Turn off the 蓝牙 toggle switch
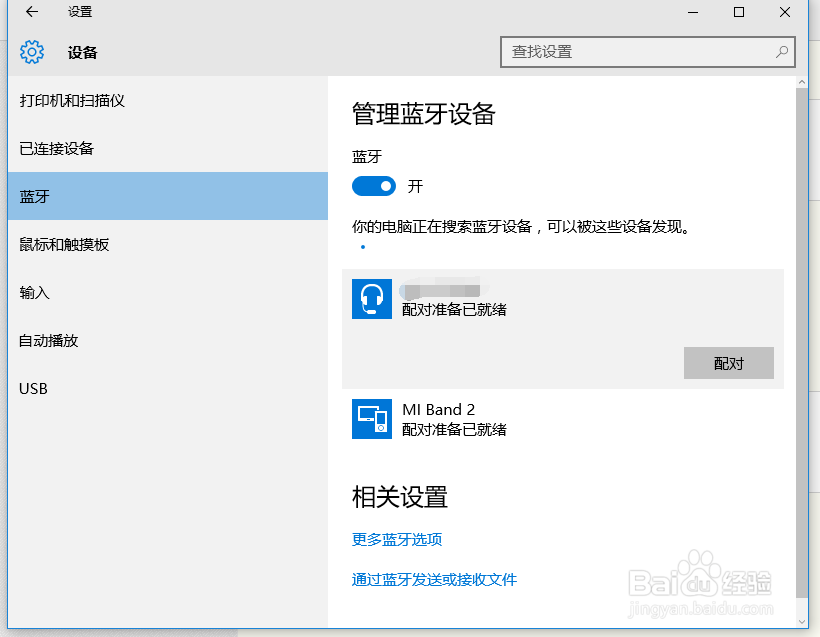 coord(374,186)
